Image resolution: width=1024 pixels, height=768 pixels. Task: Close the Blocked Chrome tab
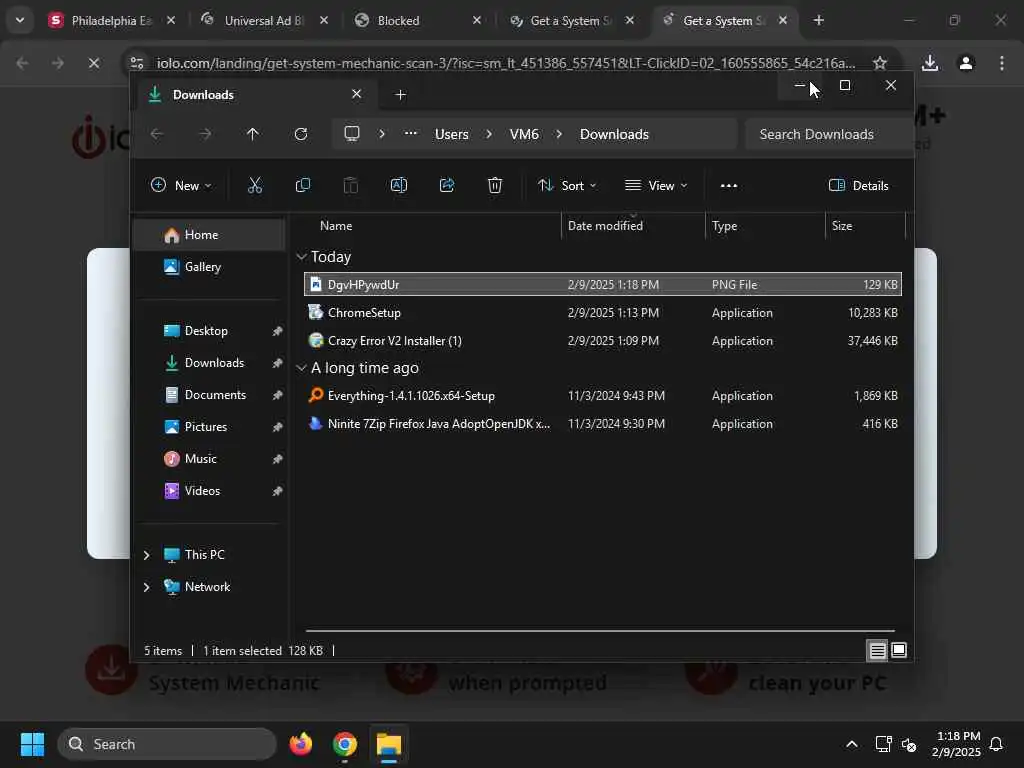pyautogui.click(x=477, y=20)
